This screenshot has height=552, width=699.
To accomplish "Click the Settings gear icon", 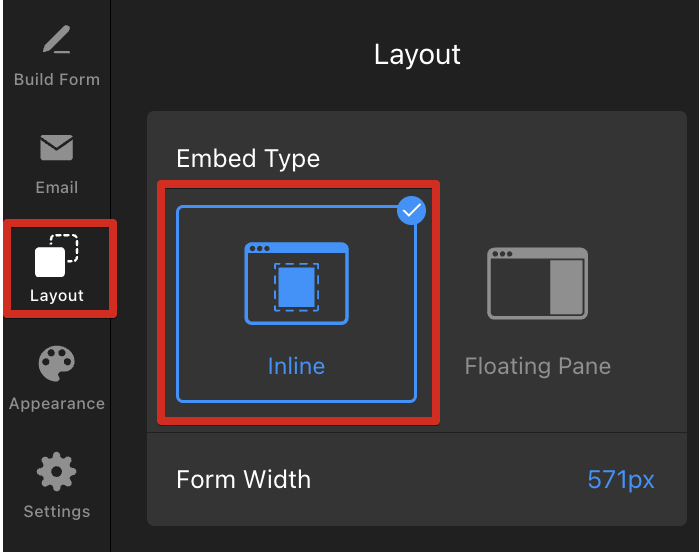I will point(57,472).
